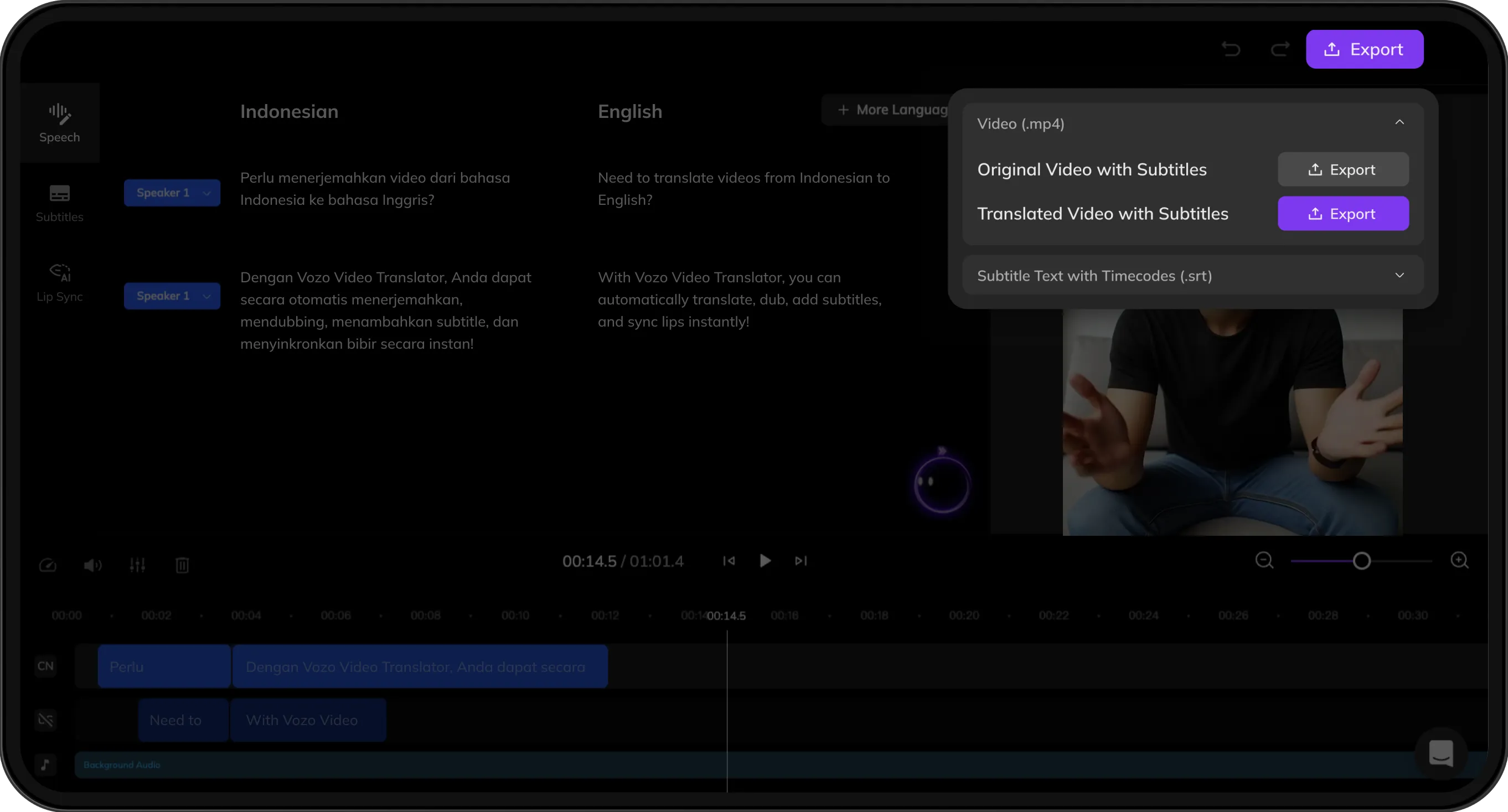The height and width of the screenshot is (812, 1508).
Task: Click the CN track label icon
Action: [x=45, y=666]
